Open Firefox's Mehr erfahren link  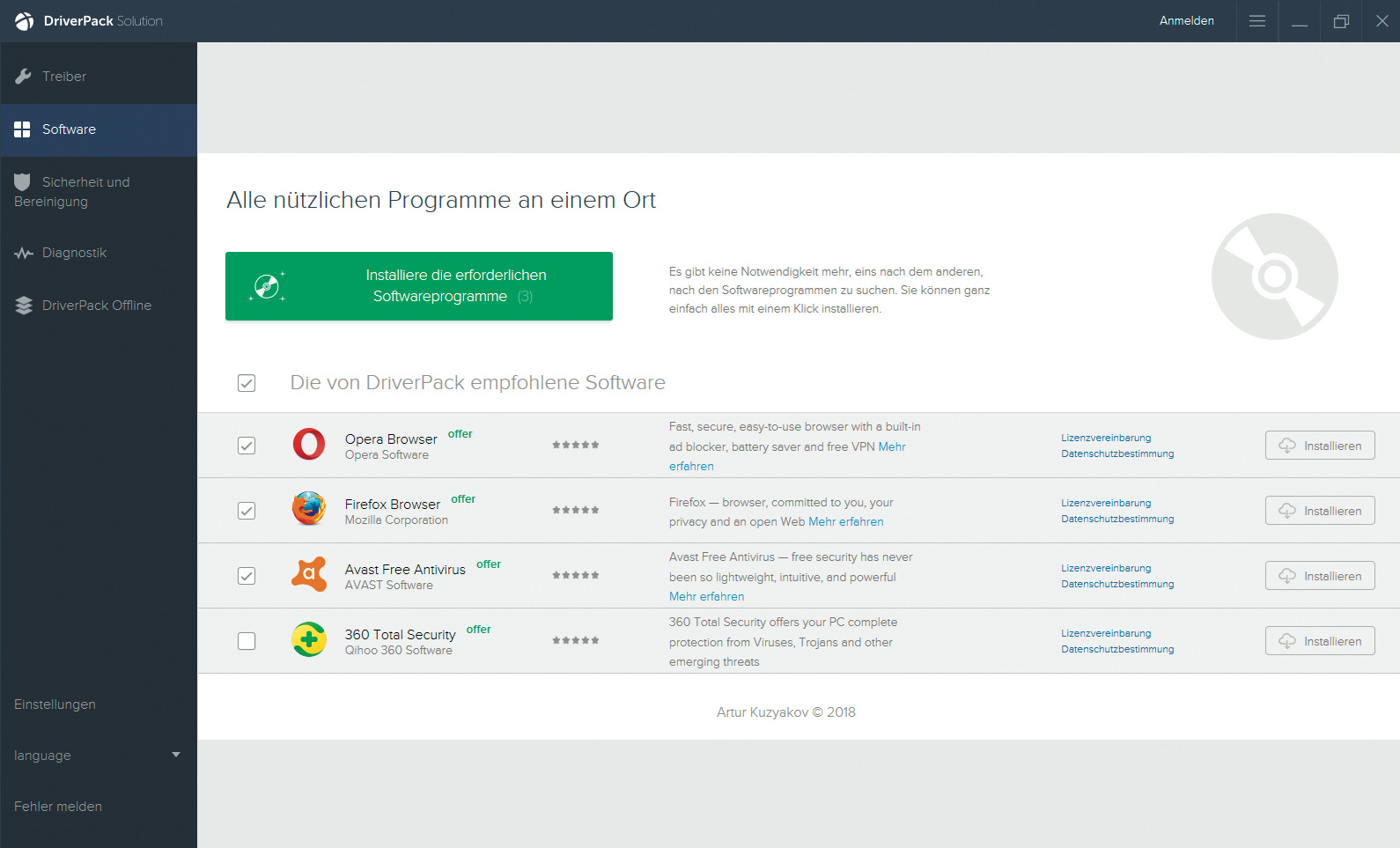point(846,522)
